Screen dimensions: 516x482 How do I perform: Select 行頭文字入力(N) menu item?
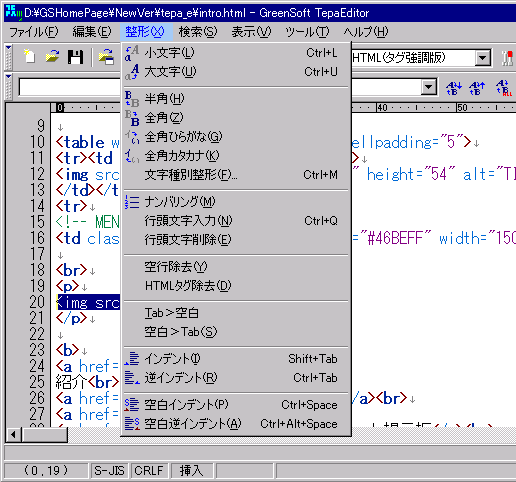(236, 221)
